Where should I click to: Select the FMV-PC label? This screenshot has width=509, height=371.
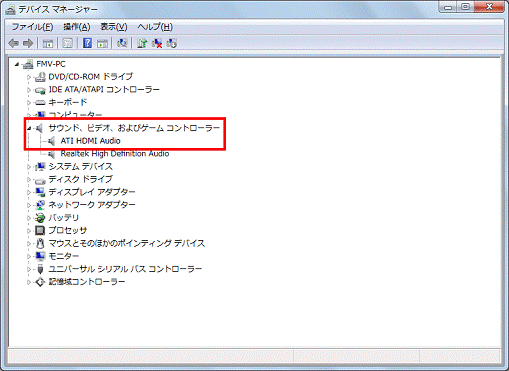(51, 64)
